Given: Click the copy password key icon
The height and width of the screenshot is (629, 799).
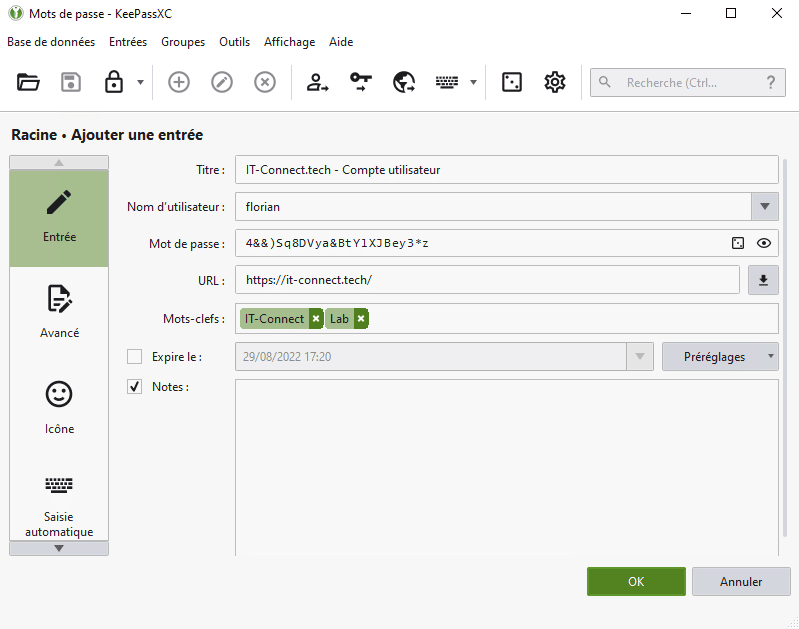Looking at the screenshot, I should pos(361,83).
